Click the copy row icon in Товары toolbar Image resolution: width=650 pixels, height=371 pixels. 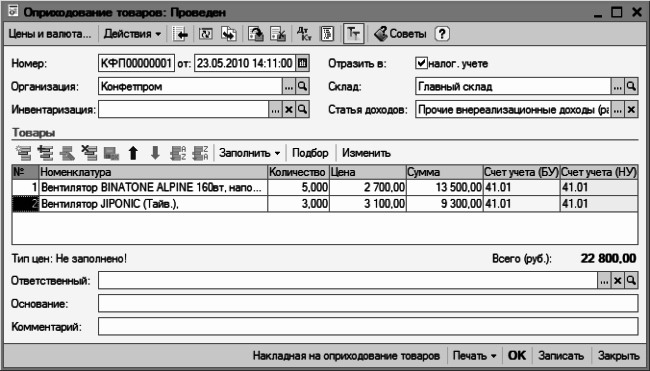pyautogui.click(x=45, y=153)
